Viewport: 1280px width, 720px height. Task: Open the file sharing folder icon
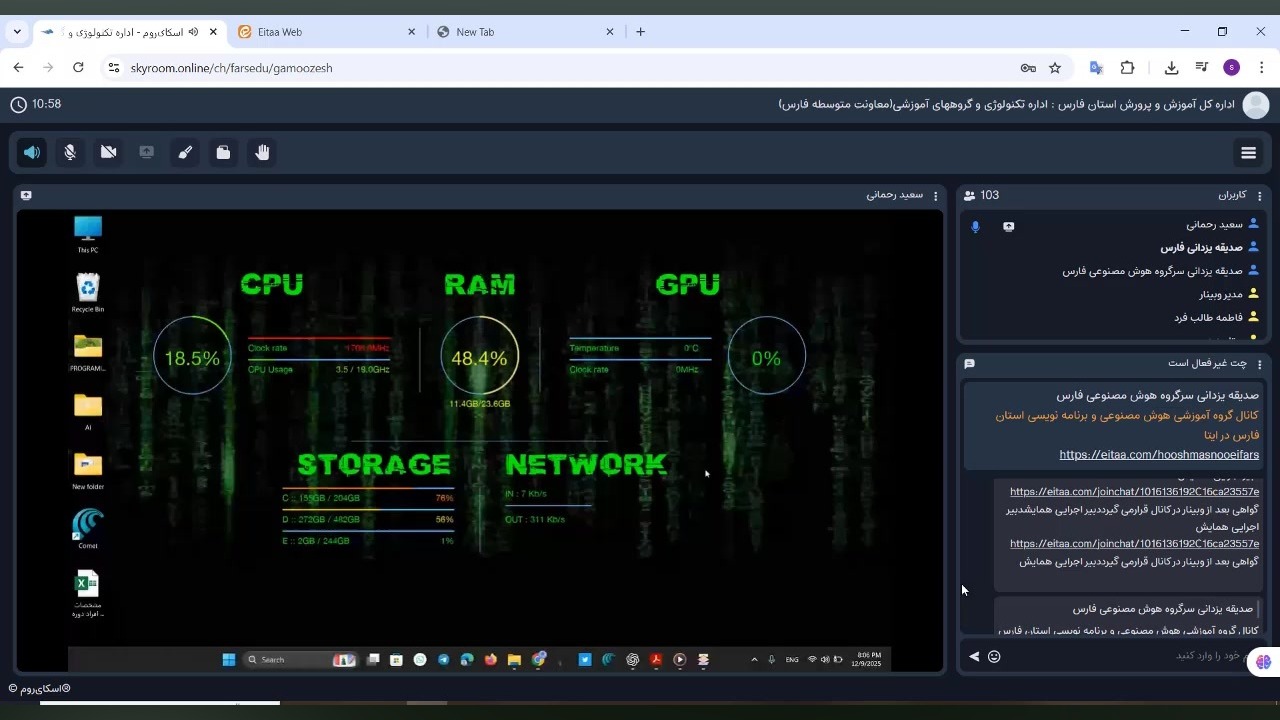223,153
